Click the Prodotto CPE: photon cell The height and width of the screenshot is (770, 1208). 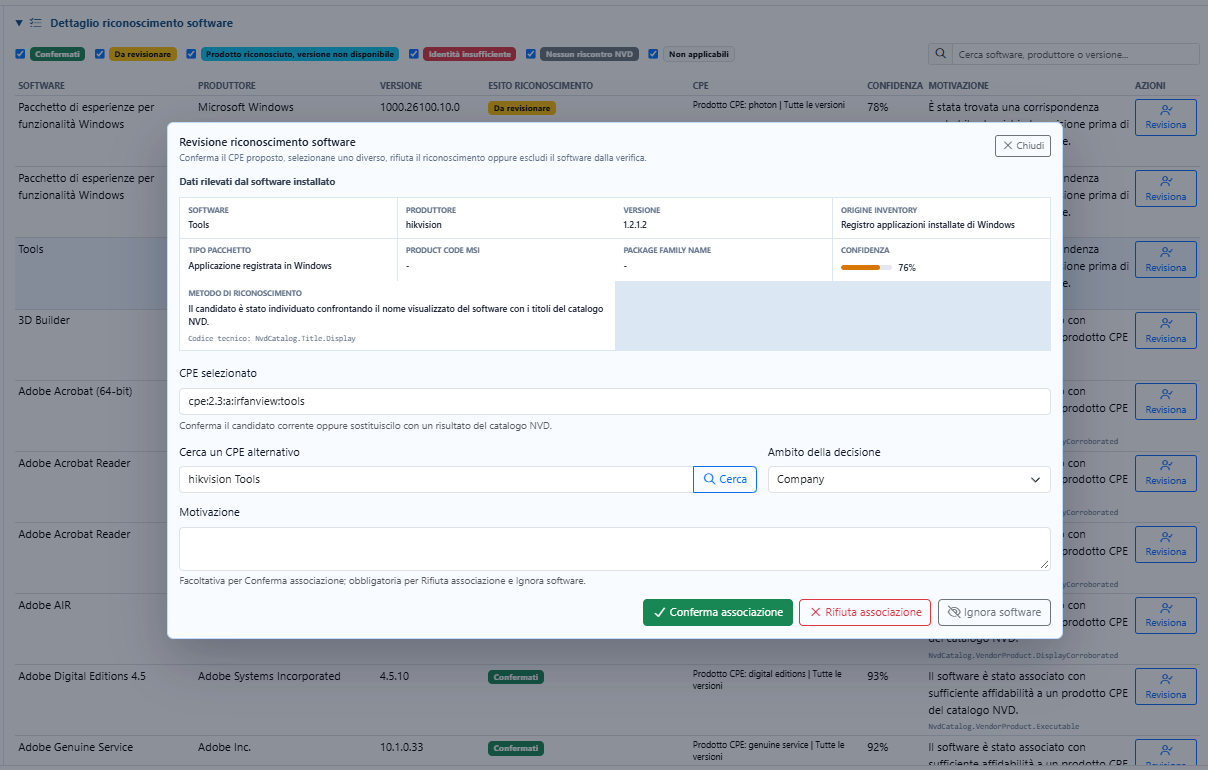click(768, 105)
